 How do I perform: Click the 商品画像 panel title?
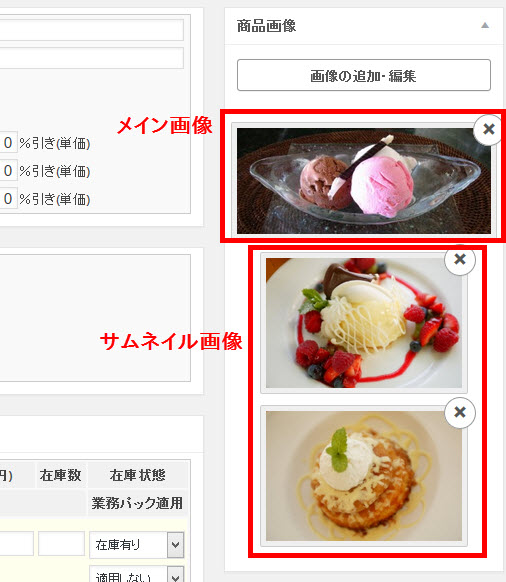point(266,26)
